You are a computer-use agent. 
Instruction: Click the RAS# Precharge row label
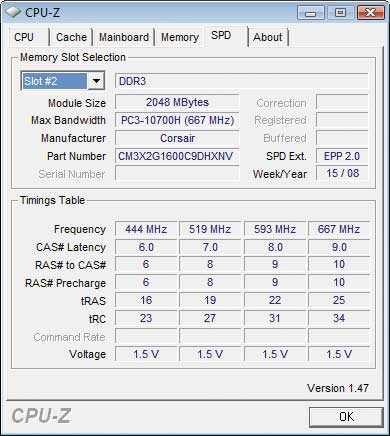[x=65, y=283]
